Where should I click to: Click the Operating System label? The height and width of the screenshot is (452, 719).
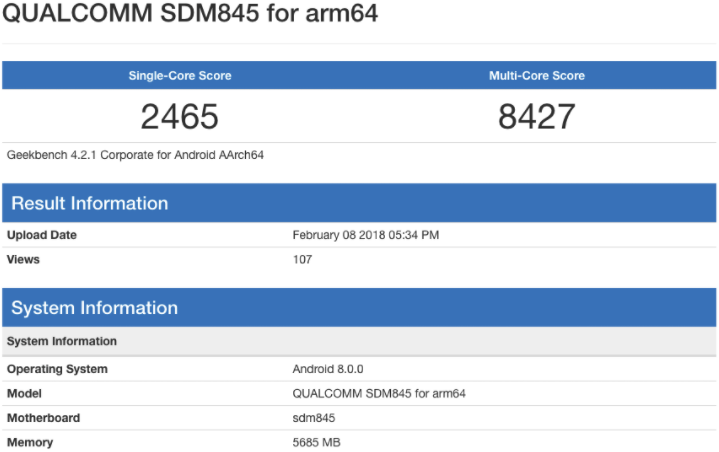pos(57,369)
